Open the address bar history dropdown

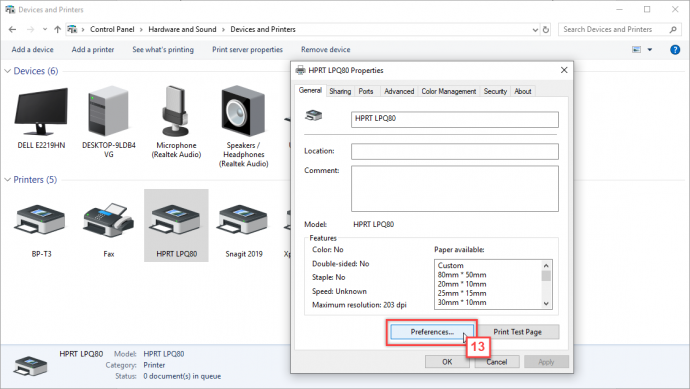[x=535, y=30]
